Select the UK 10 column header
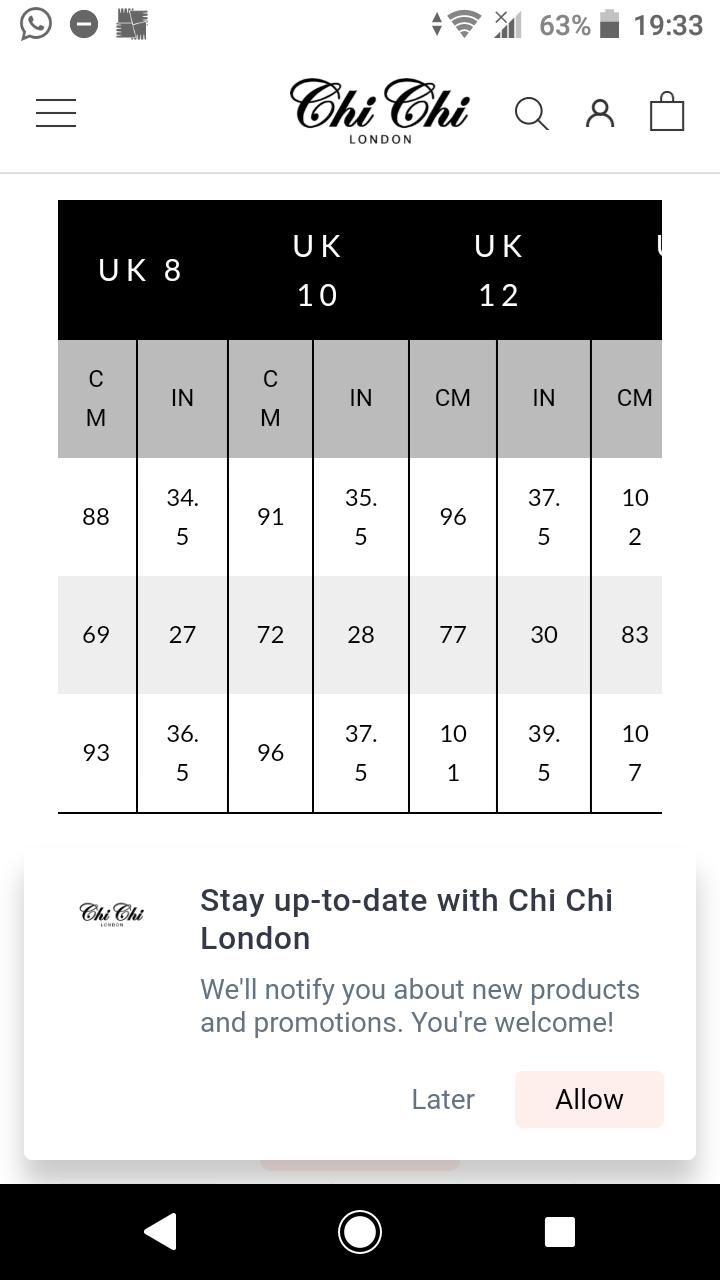Screen dimensions: 720x1280 pyautogui.click(x=318, y=270)
